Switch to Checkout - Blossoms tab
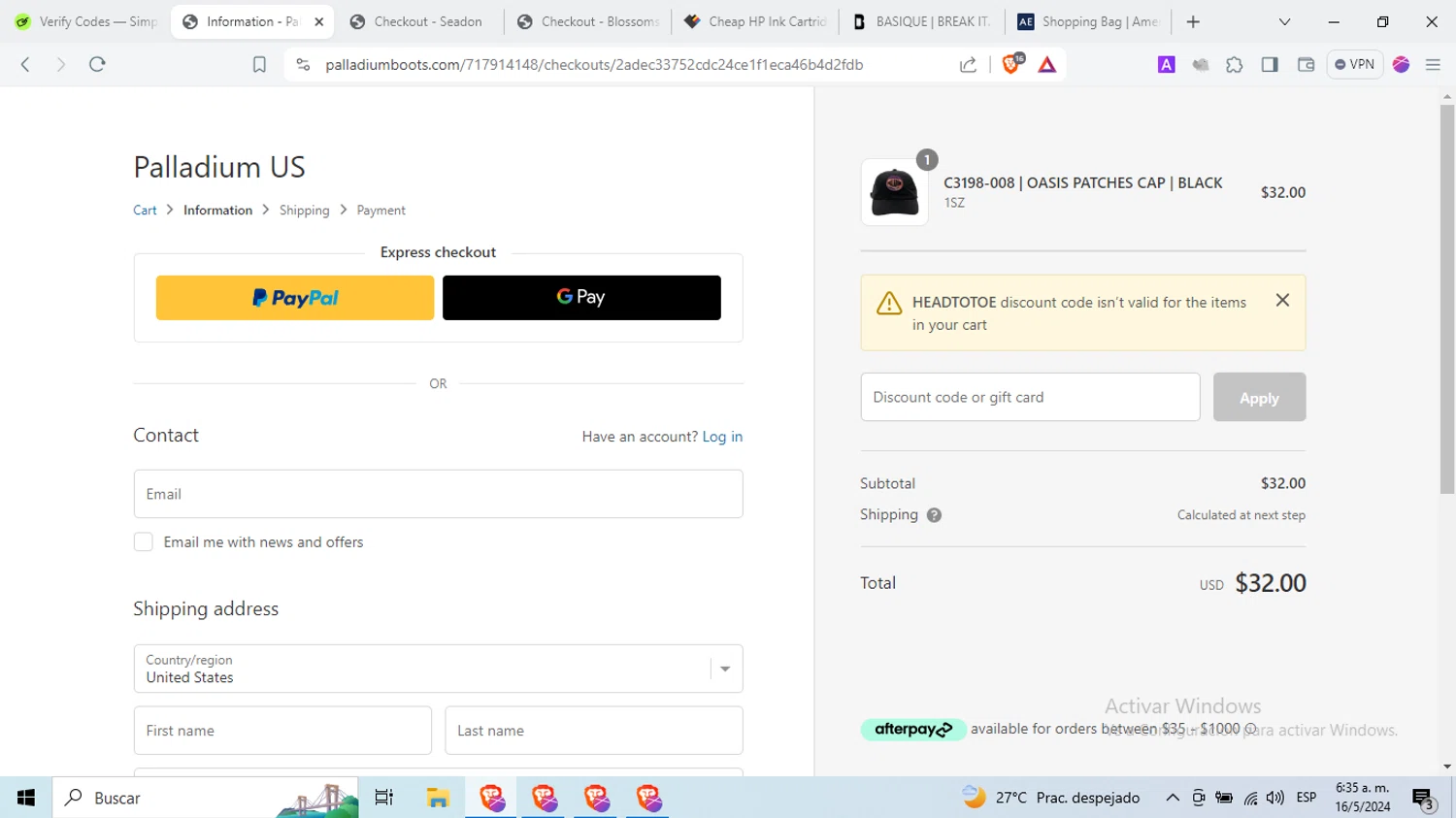The width and height of the screenshot is (1456, 818). [587, 21]
